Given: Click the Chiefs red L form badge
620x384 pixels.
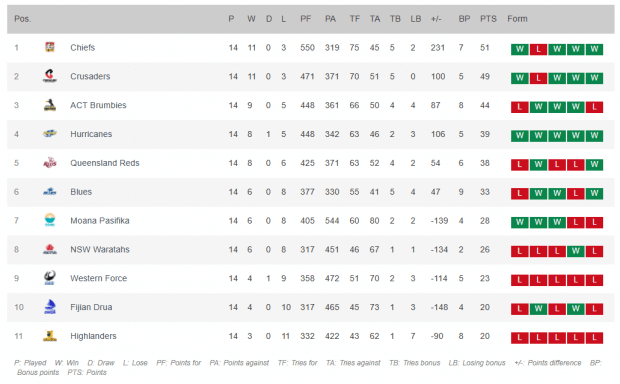Looking at the screenshot, I should tap(538, 49).
